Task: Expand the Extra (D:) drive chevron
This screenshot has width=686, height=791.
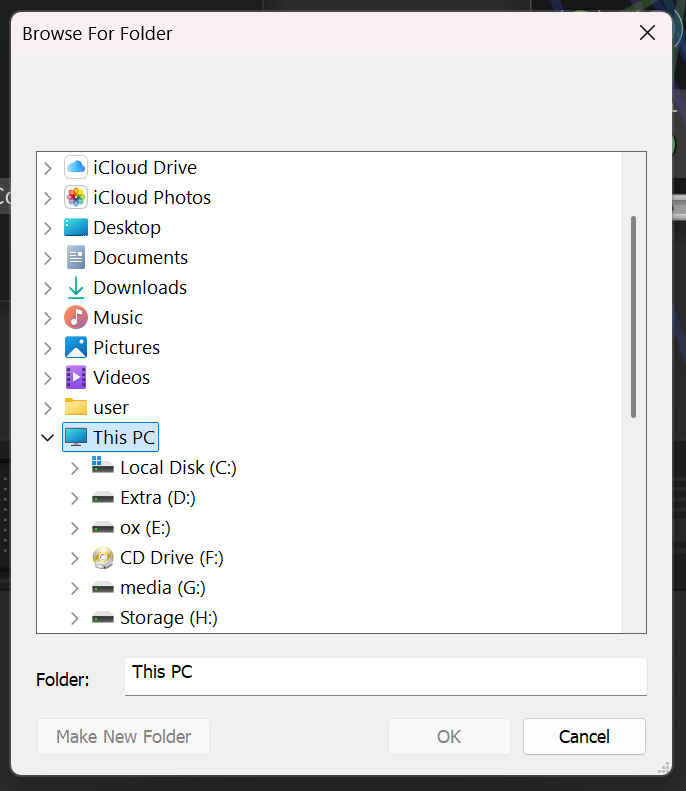Action: 75,498
